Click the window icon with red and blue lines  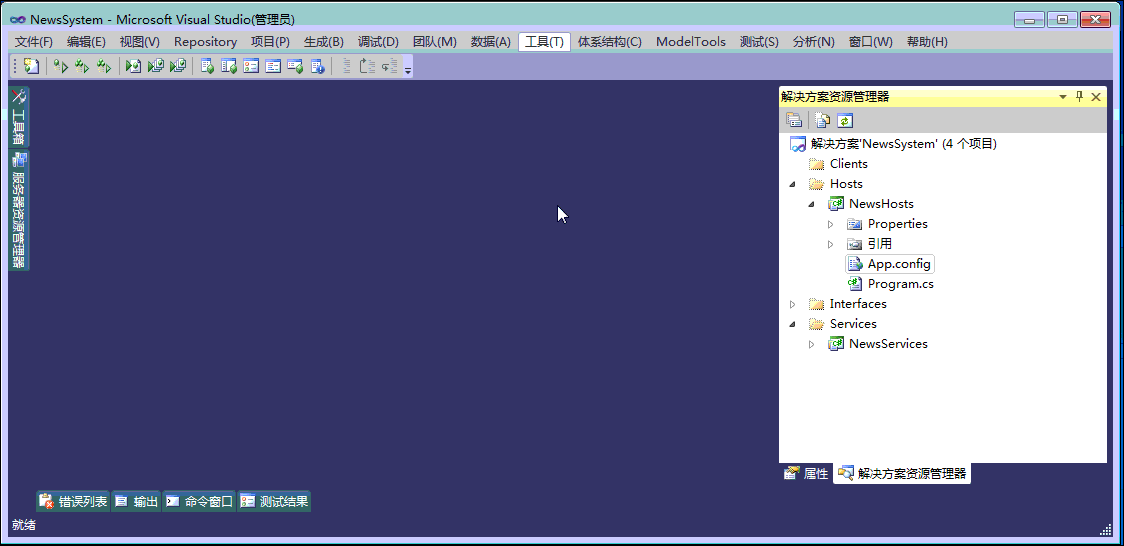coord(272,67)
